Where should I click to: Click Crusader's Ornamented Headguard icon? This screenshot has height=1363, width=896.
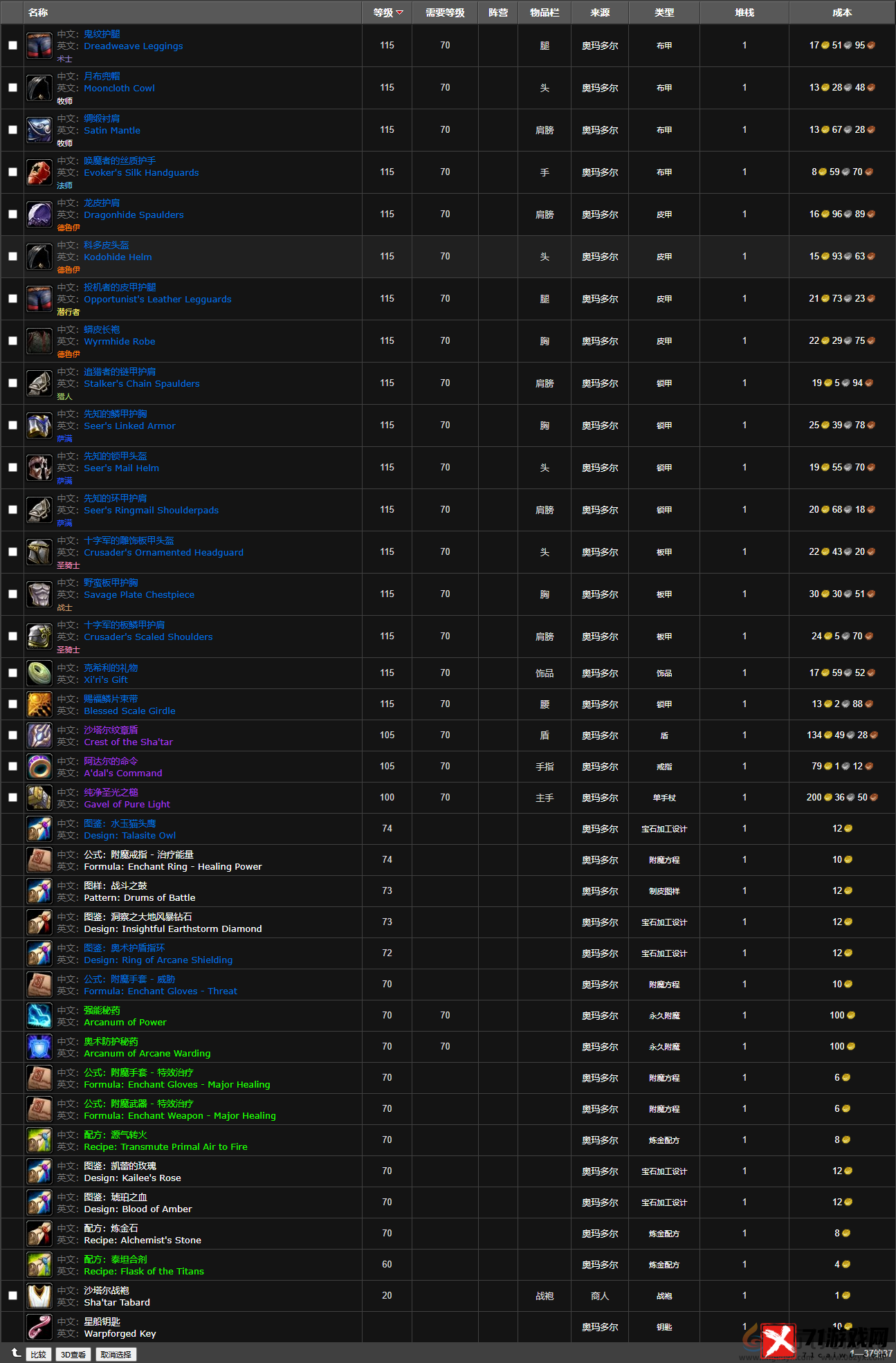coord(39,552)
